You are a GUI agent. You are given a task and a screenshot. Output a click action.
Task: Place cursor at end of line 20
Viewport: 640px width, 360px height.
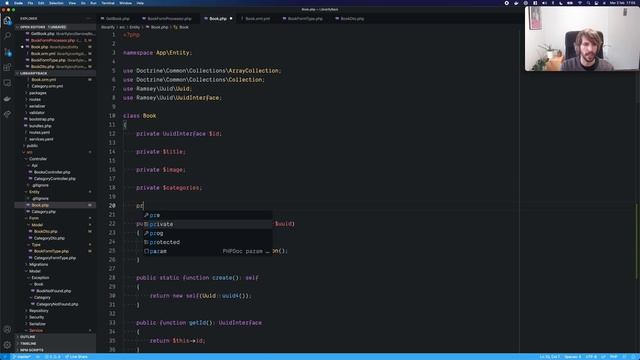(144, 206)
